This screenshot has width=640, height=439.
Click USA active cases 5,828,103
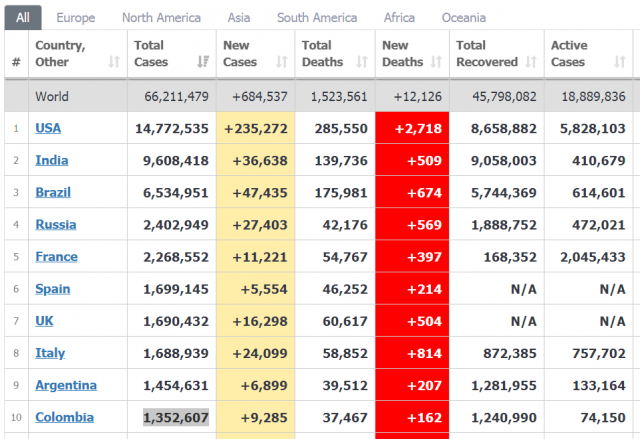pos(593,129)
